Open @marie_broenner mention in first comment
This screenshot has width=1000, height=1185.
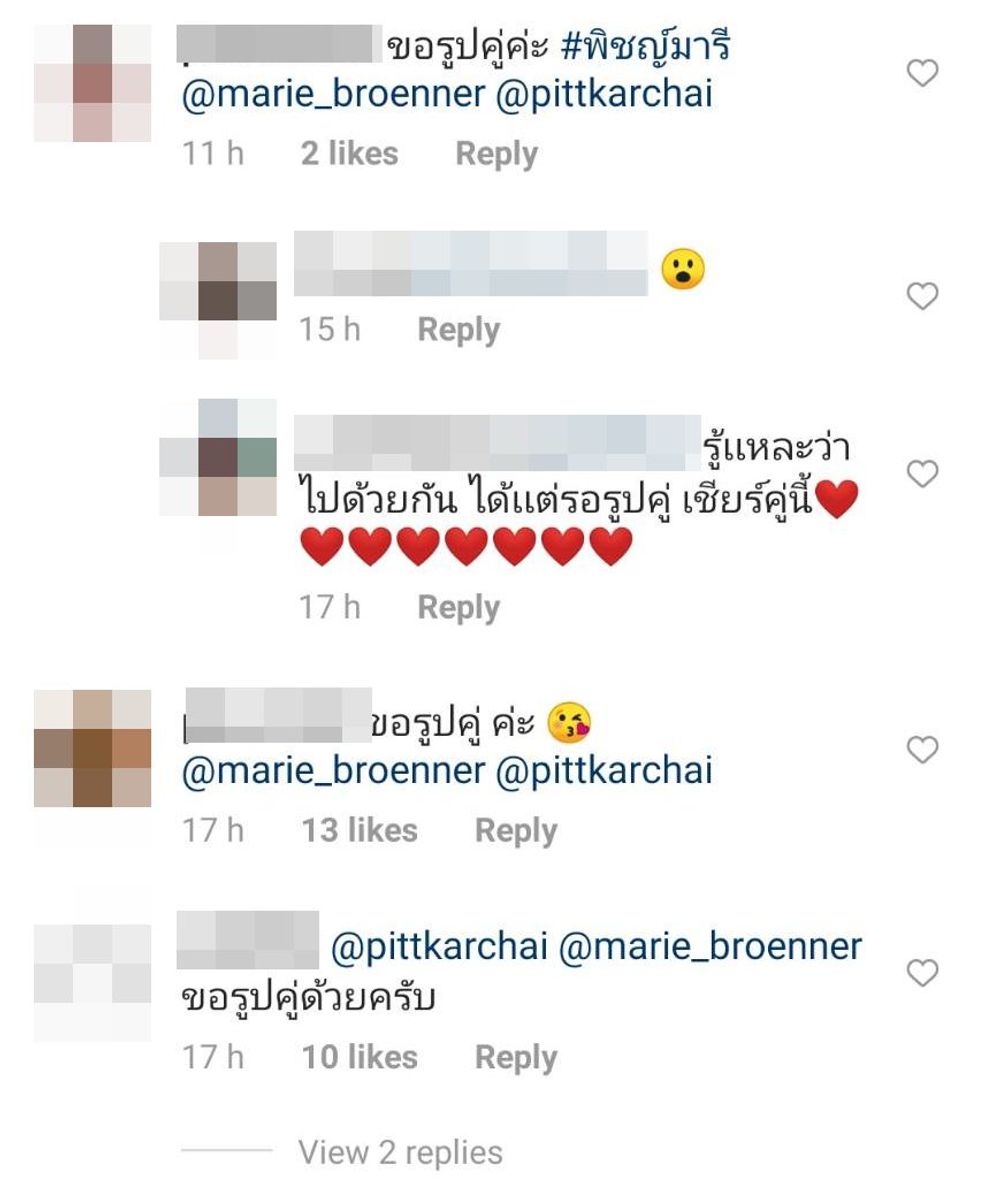[333, 94]
